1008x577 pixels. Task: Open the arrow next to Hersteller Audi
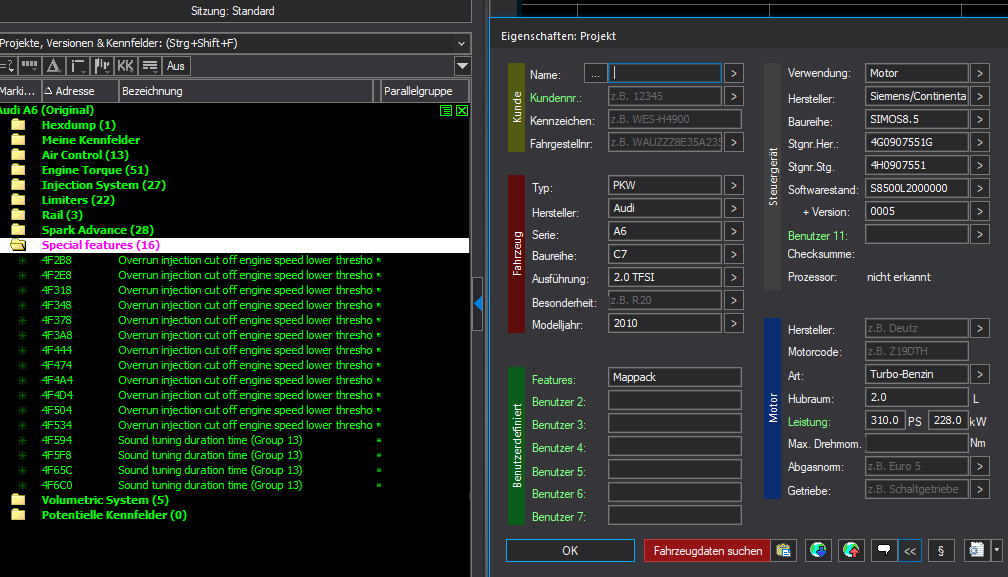pyautogui.click(x=733, y=209)
